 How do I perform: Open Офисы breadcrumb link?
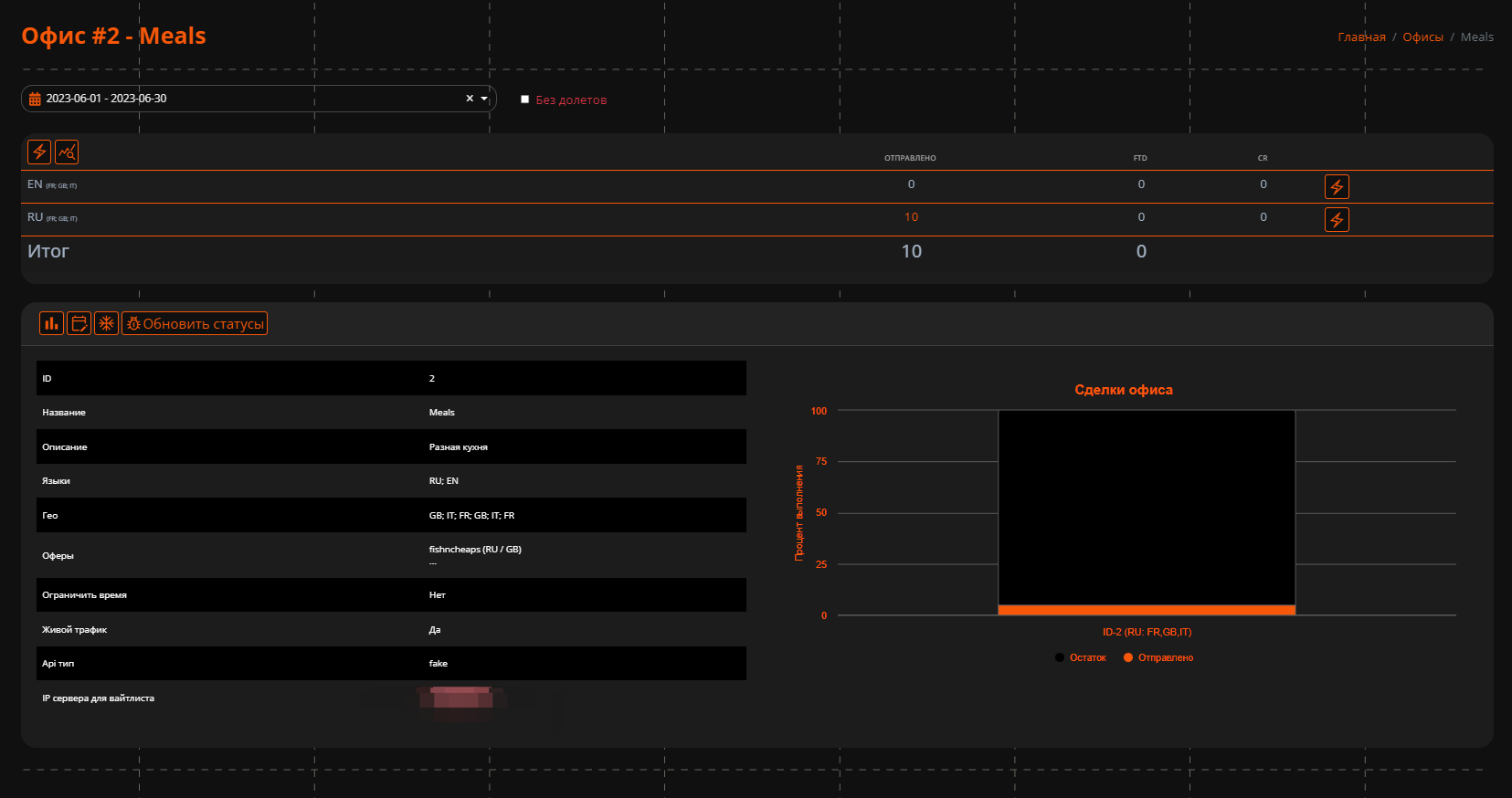pyautogui.click(x=1422, y=37)
